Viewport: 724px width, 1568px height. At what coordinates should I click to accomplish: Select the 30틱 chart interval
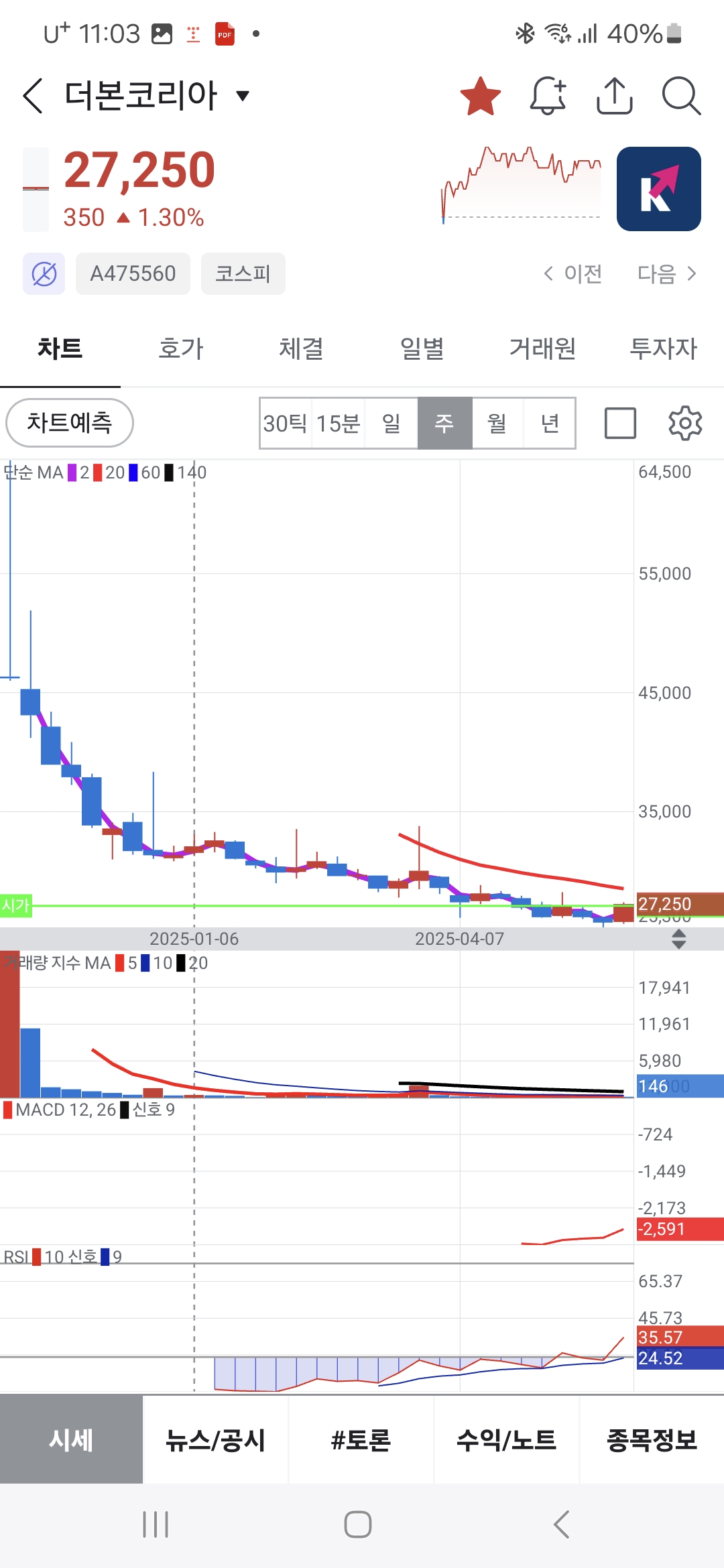tap(286, 423)
